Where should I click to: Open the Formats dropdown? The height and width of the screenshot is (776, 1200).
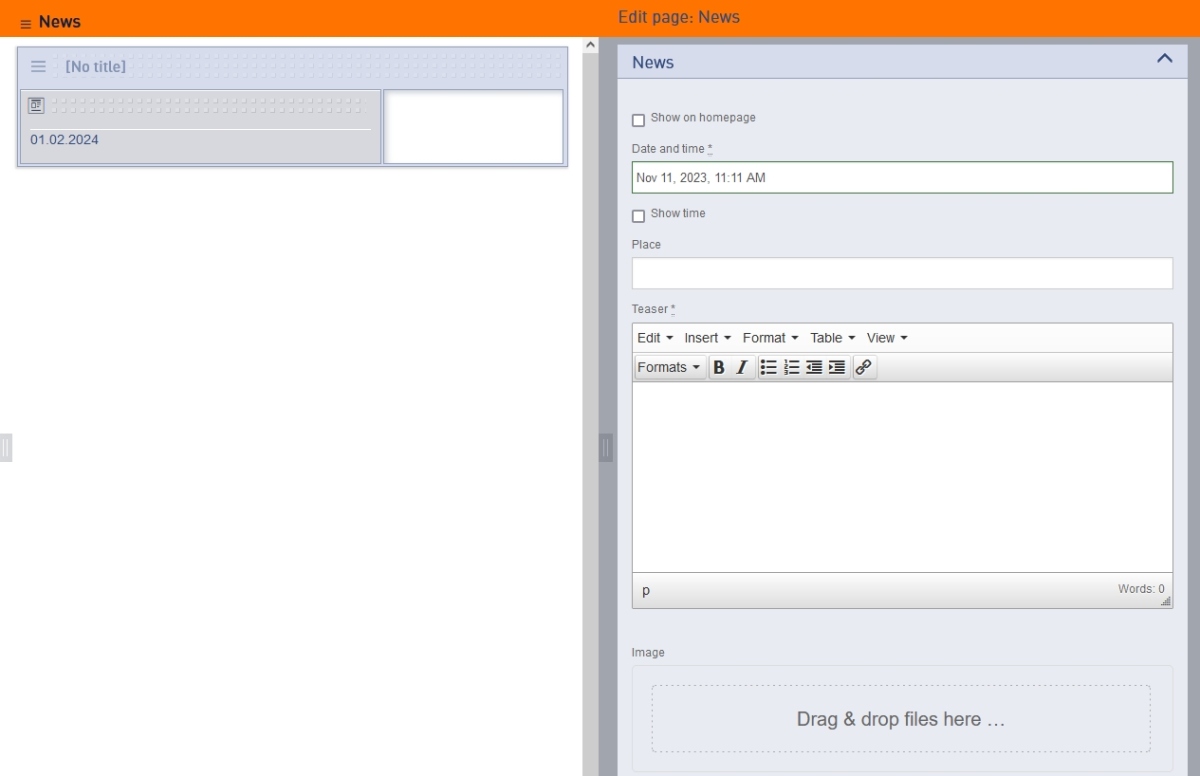coord(670,367)
